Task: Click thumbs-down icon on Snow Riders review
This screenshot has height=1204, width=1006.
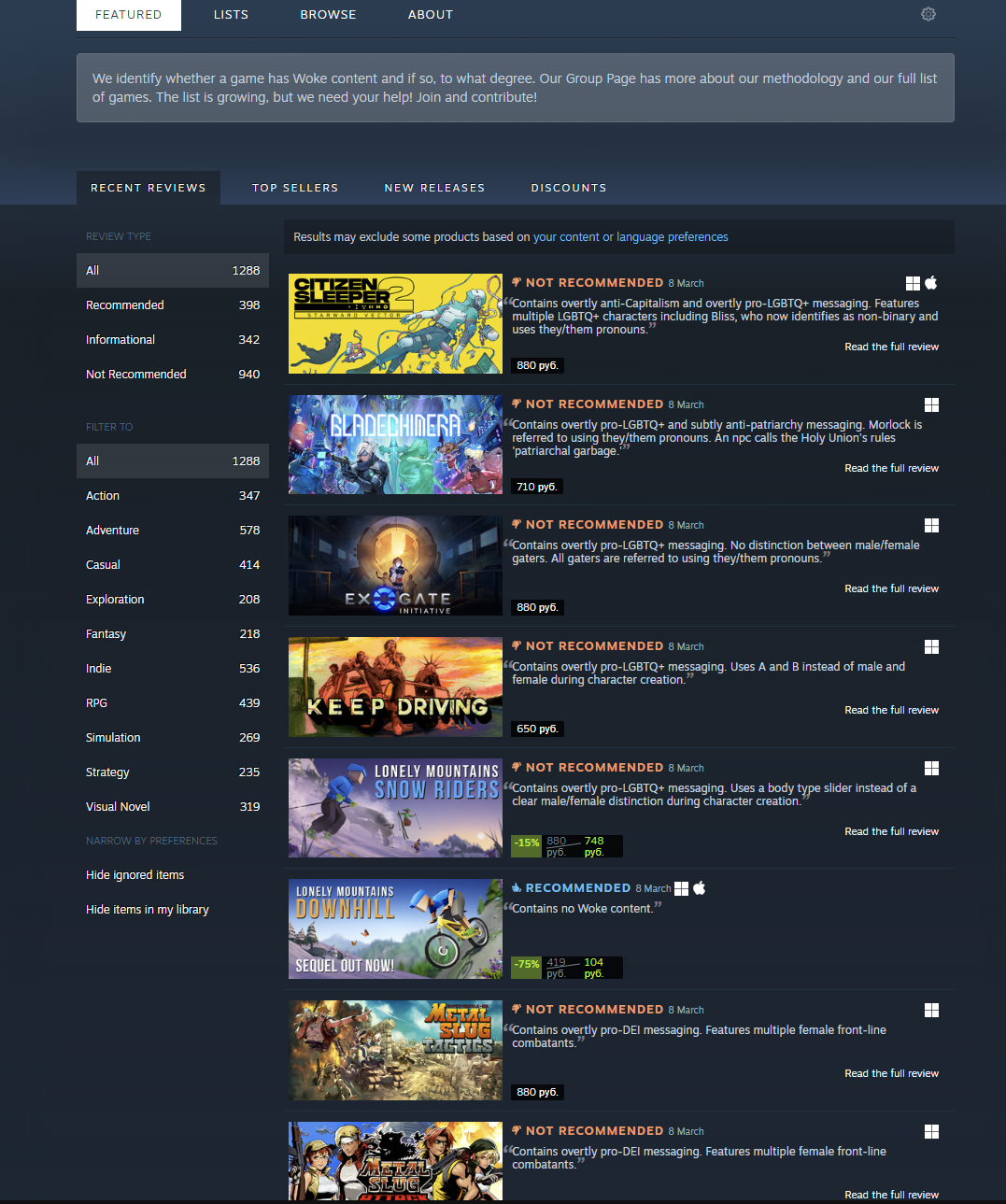Action: [x=517, y=767]
